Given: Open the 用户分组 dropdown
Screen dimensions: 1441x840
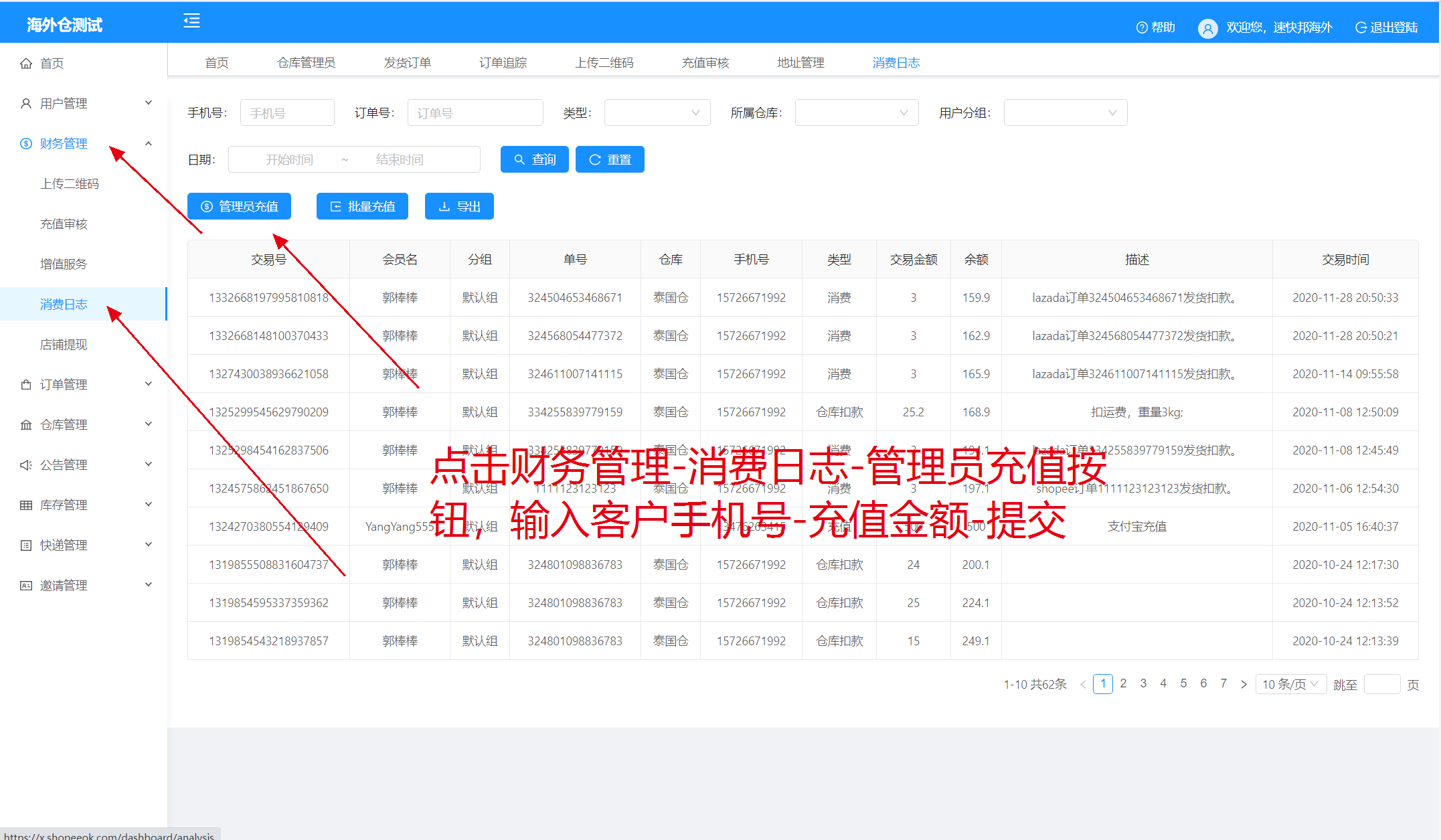Looking at the screenshot, I should click(x=1066, y=112).
